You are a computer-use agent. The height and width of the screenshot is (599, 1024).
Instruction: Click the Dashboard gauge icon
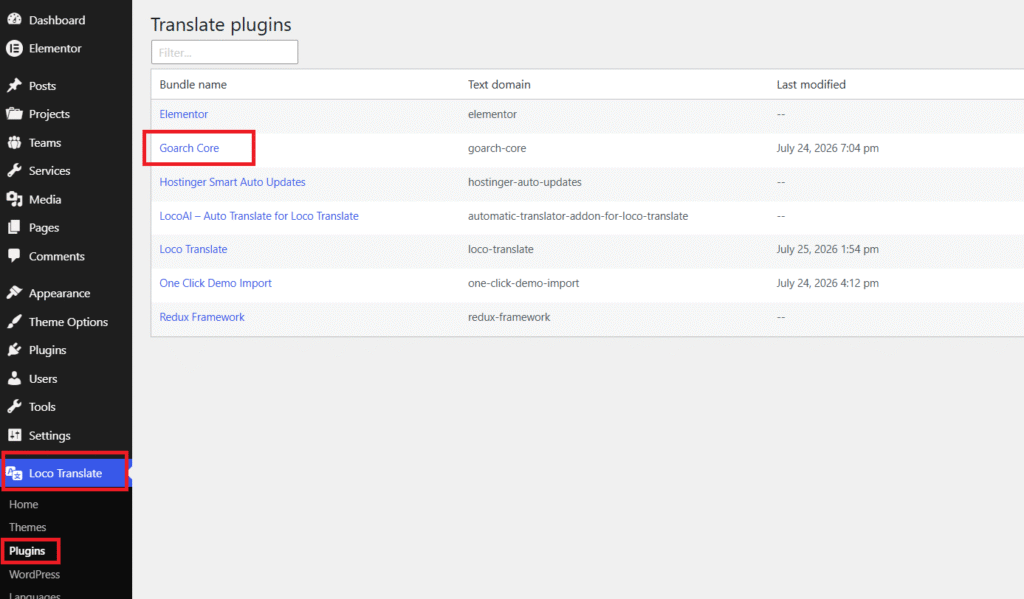[x=14, y=20]
